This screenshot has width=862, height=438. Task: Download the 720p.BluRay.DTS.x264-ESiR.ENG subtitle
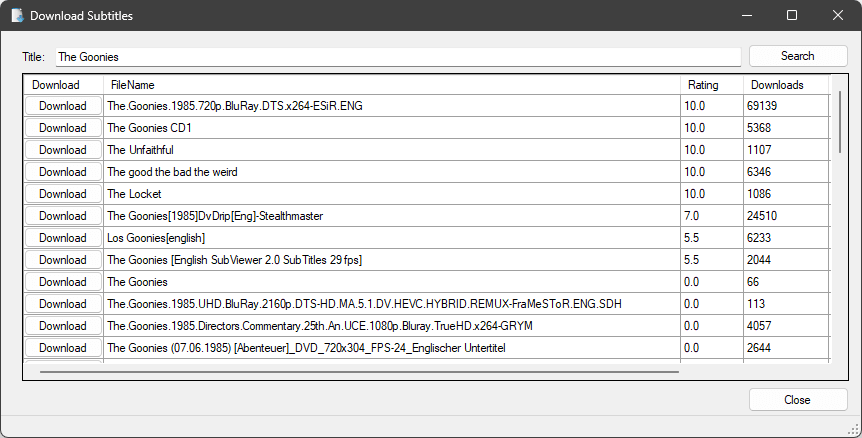[x=63, y=106]
